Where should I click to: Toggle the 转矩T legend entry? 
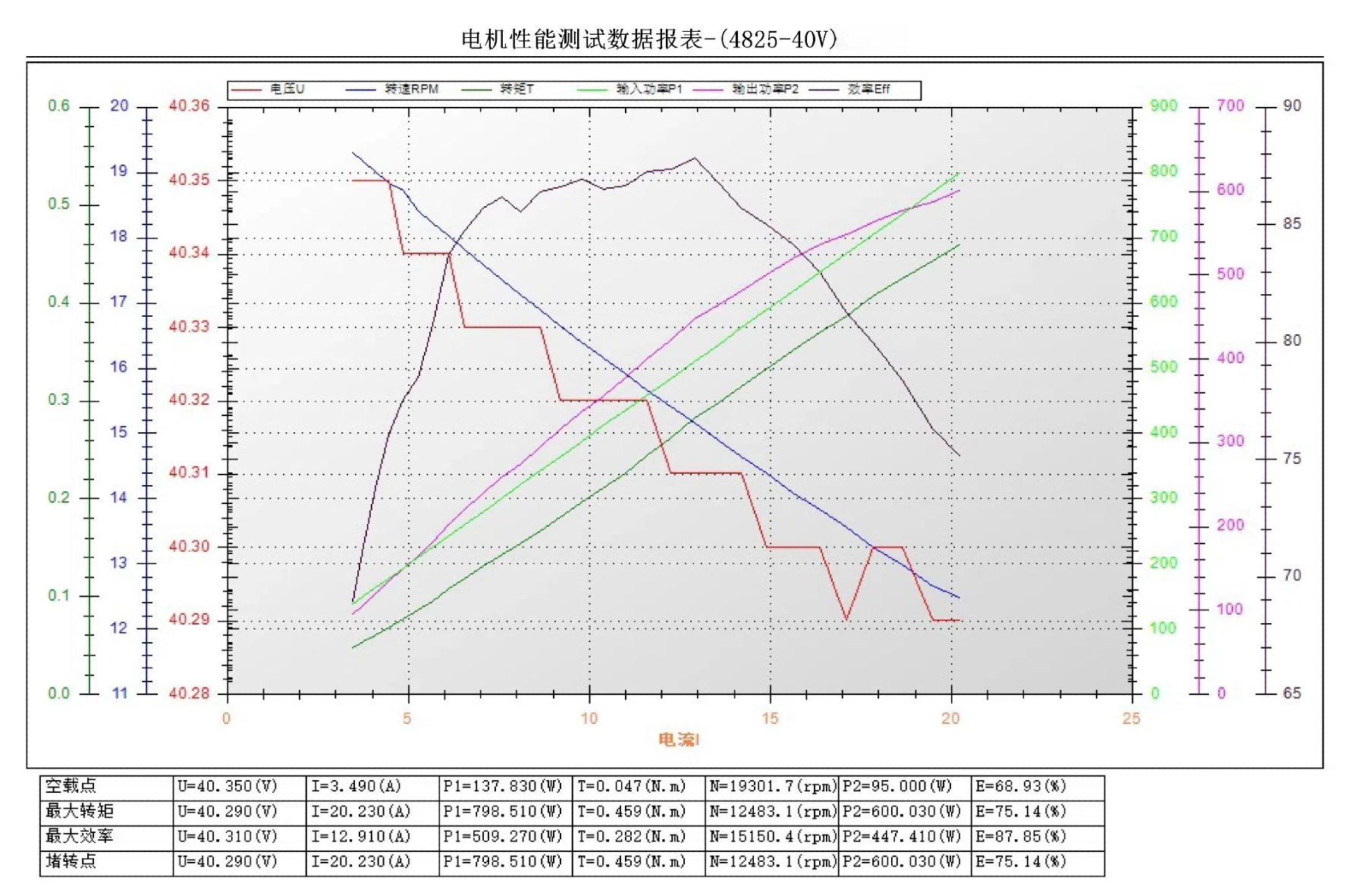pyautogui.click(x=516, y=89)
